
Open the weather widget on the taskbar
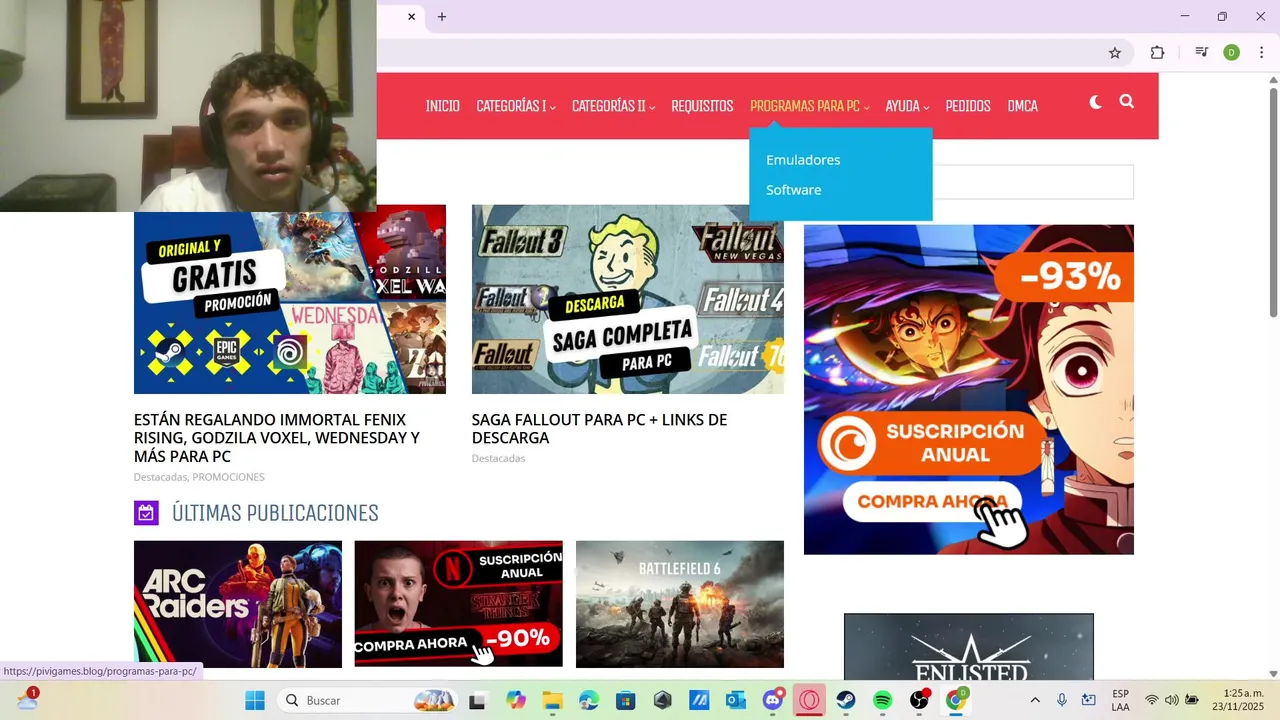point(28,699)
